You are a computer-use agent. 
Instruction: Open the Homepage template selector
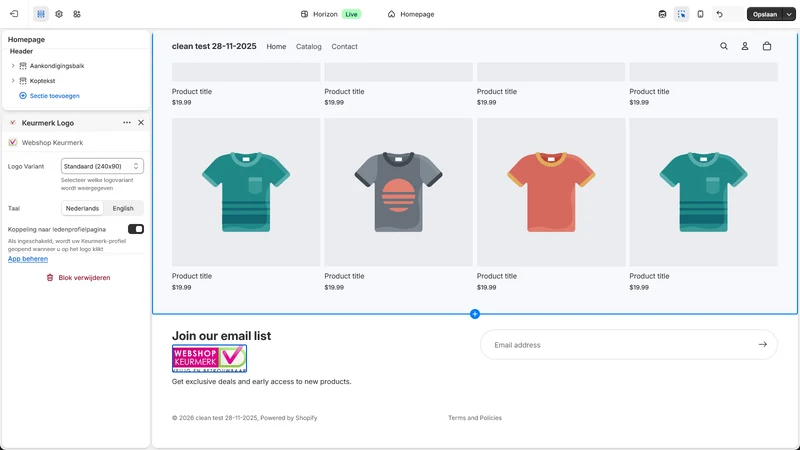411,14
